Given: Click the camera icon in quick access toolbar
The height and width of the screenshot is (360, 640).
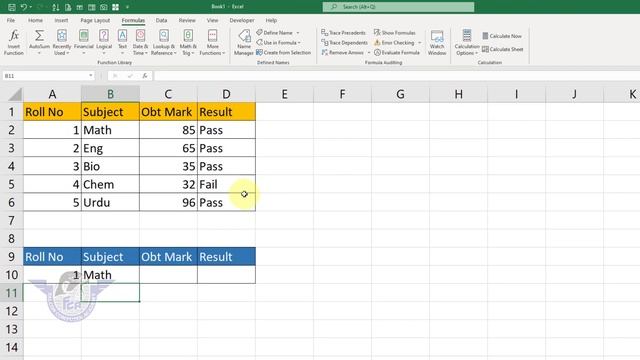Looking at the screenshot, I should point(104,7).
